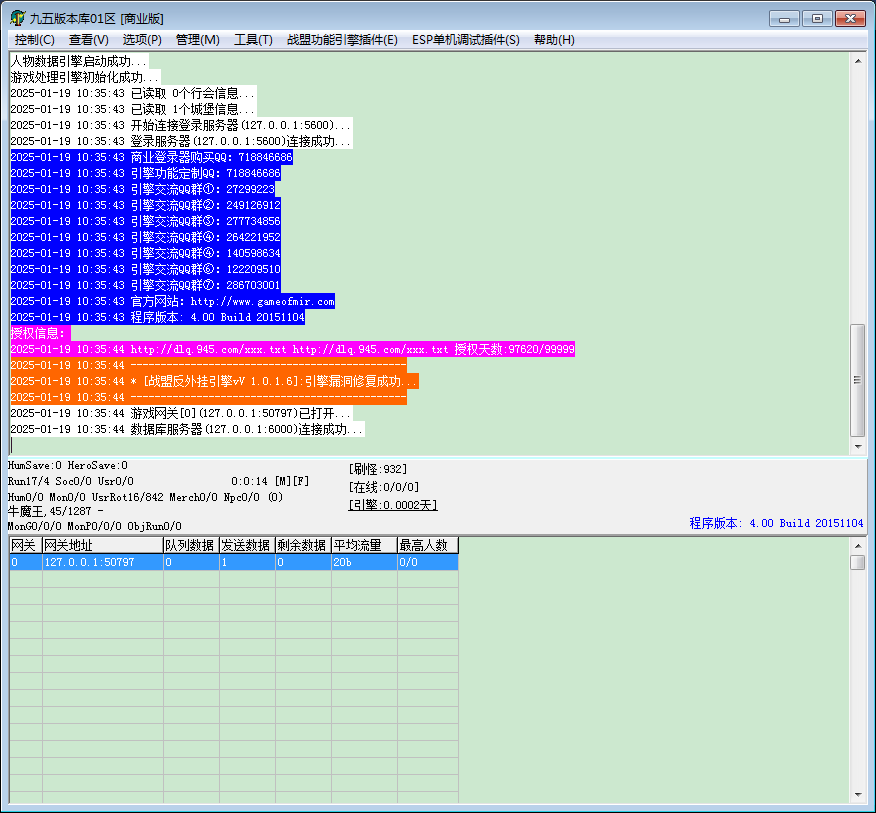Click the 引擎功能定制QQ log line
The image size is (876, 813).
146,174
